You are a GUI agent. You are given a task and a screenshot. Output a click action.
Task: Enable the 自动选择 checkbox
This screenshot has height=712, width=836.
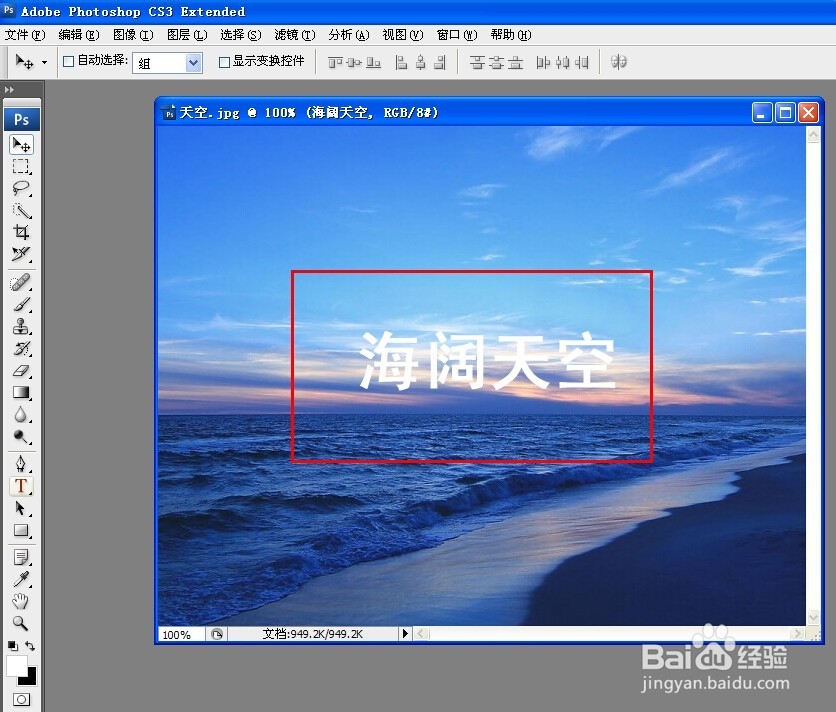point(68,61)
